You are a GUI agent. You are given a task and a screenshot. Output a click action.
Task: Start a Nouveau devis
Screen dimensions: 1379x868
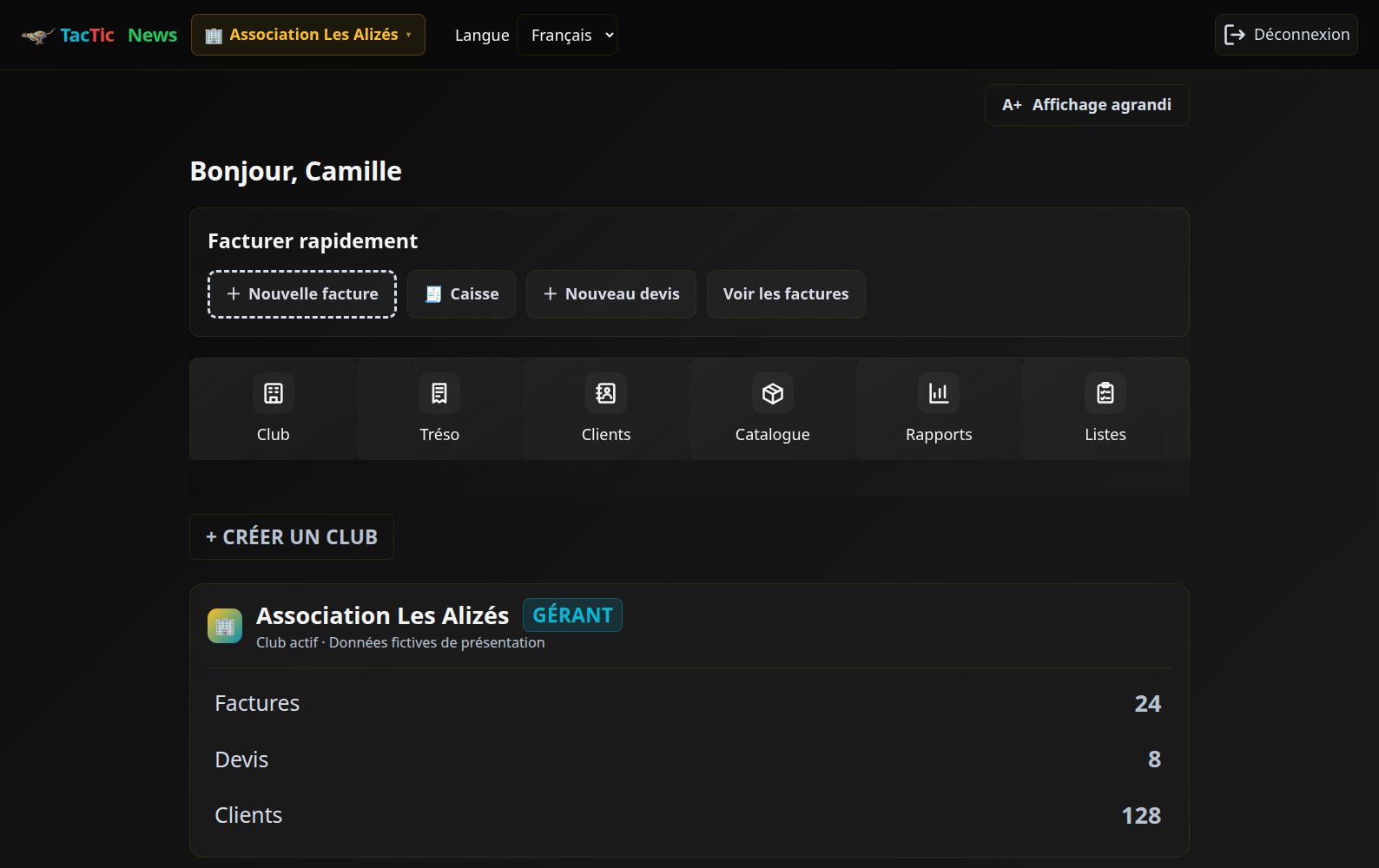(x=611, y=294)
